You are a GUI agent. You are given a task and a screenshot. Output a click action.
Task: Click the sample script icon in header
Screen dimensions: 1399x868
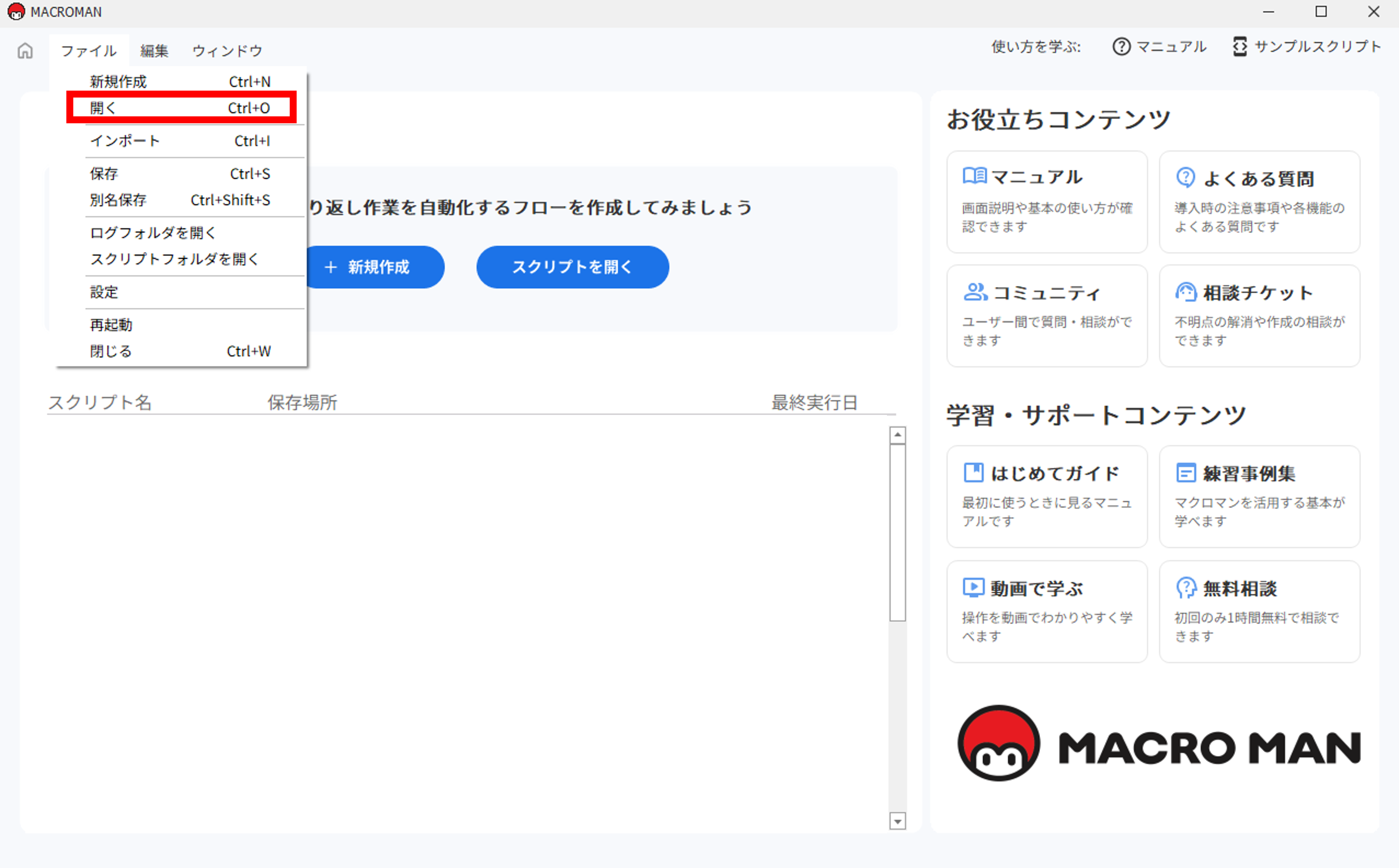tap(1240, 47)
